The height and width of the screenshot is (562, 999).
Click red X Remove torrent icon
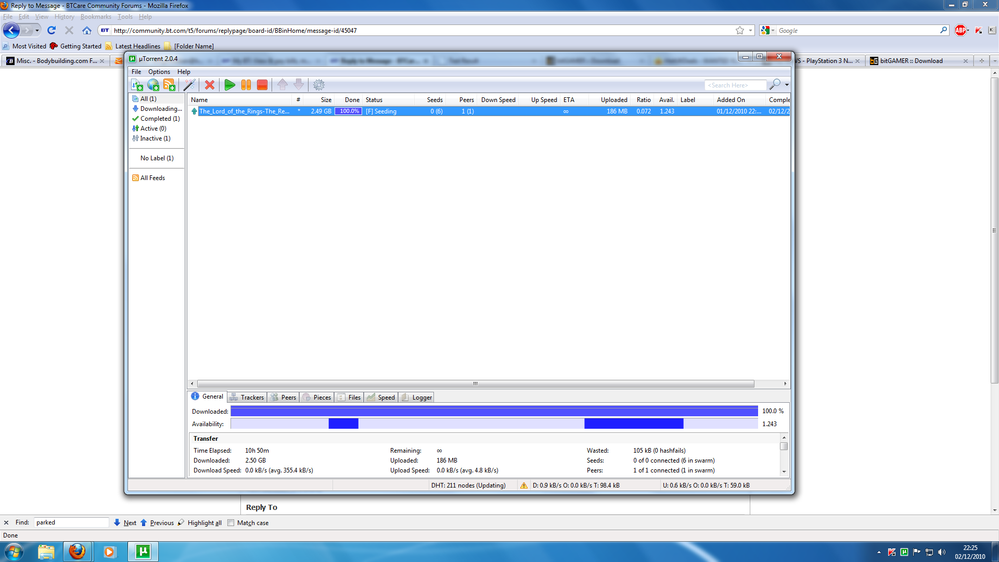click(209, 85)
